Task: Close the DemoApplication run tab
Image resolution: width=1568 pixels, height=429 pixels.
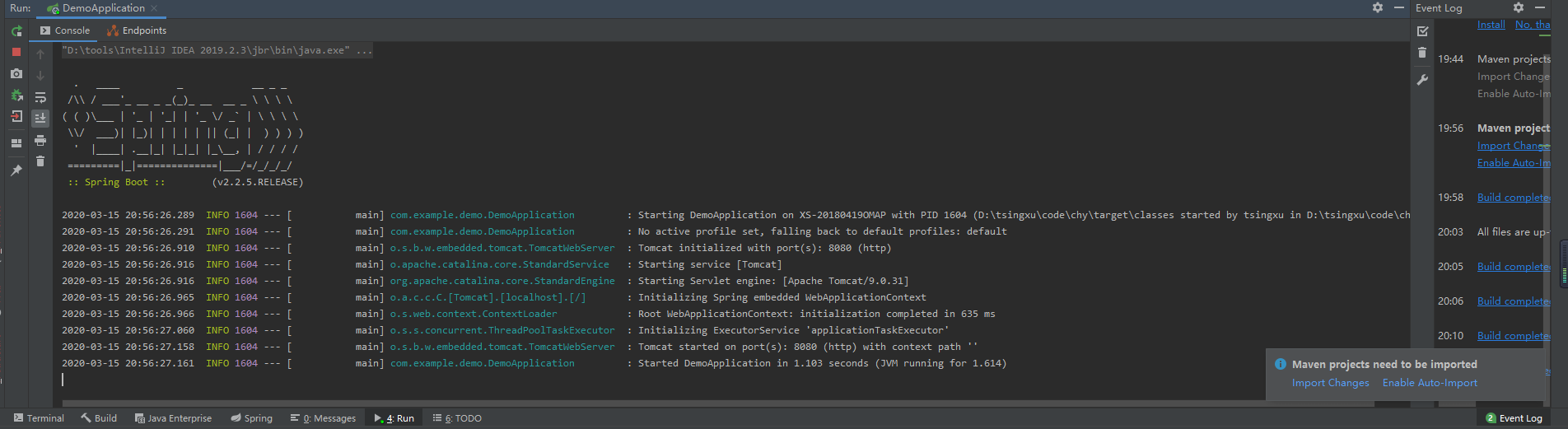Action: 154,8
